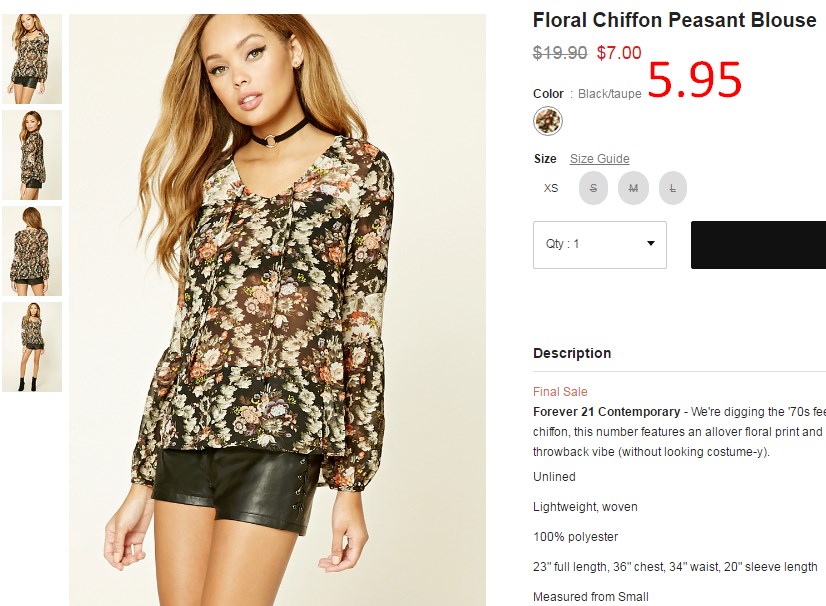Viewport: 826px width, 606px height.
Task: Open the Size Guide link
Action: pos(599,159)
